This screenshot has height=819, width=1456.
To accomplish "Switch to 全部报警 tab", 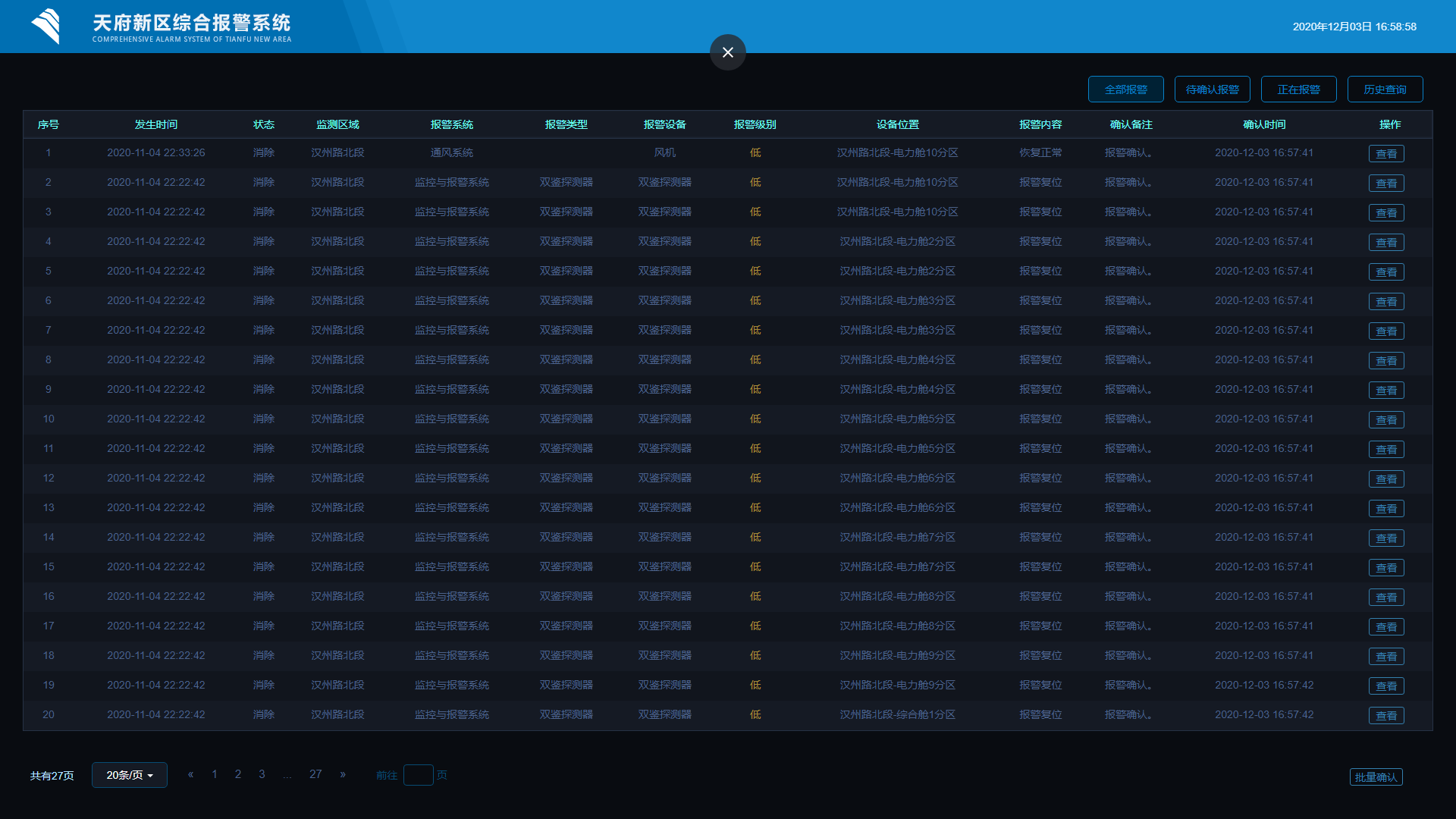I will tap(1125, 89).
